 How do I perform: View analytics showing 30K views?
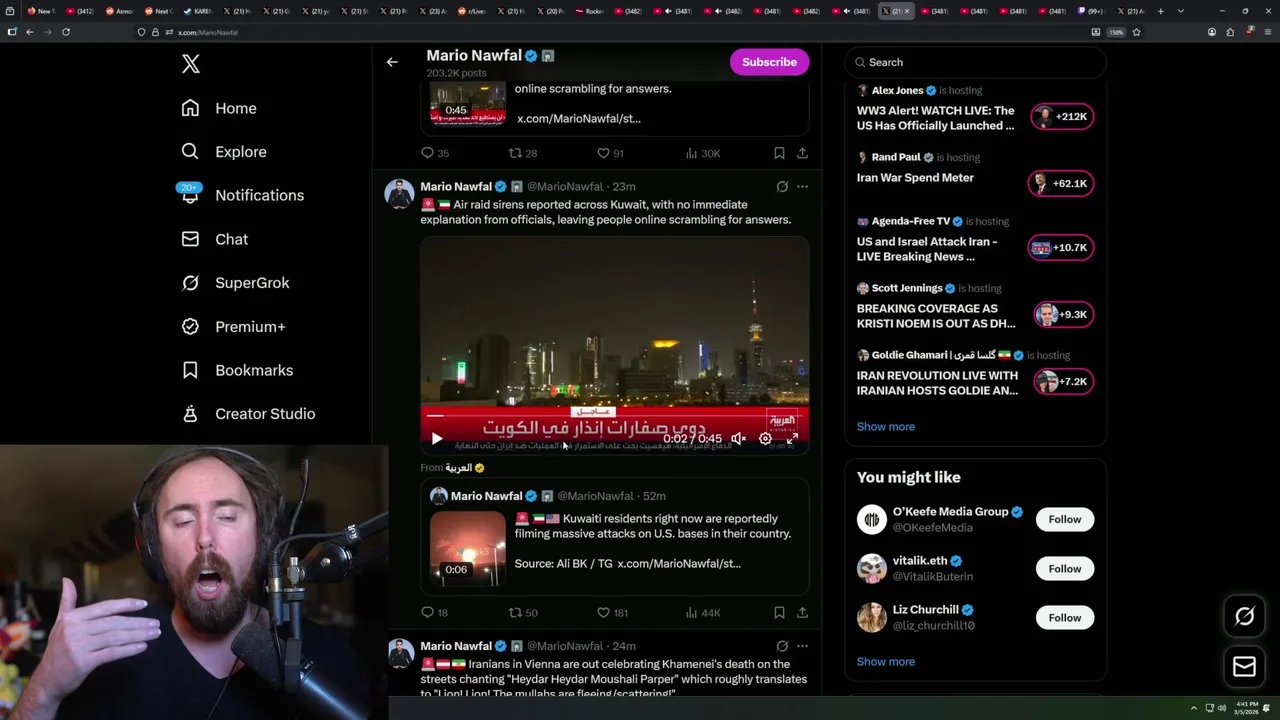click(x=702, y=153)
